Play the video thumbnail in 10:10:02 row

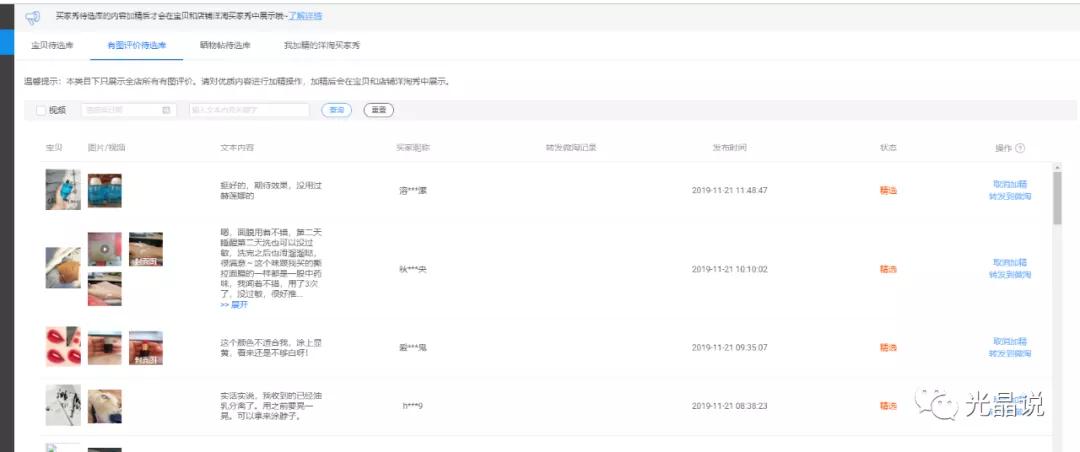[x=105, y=249]
